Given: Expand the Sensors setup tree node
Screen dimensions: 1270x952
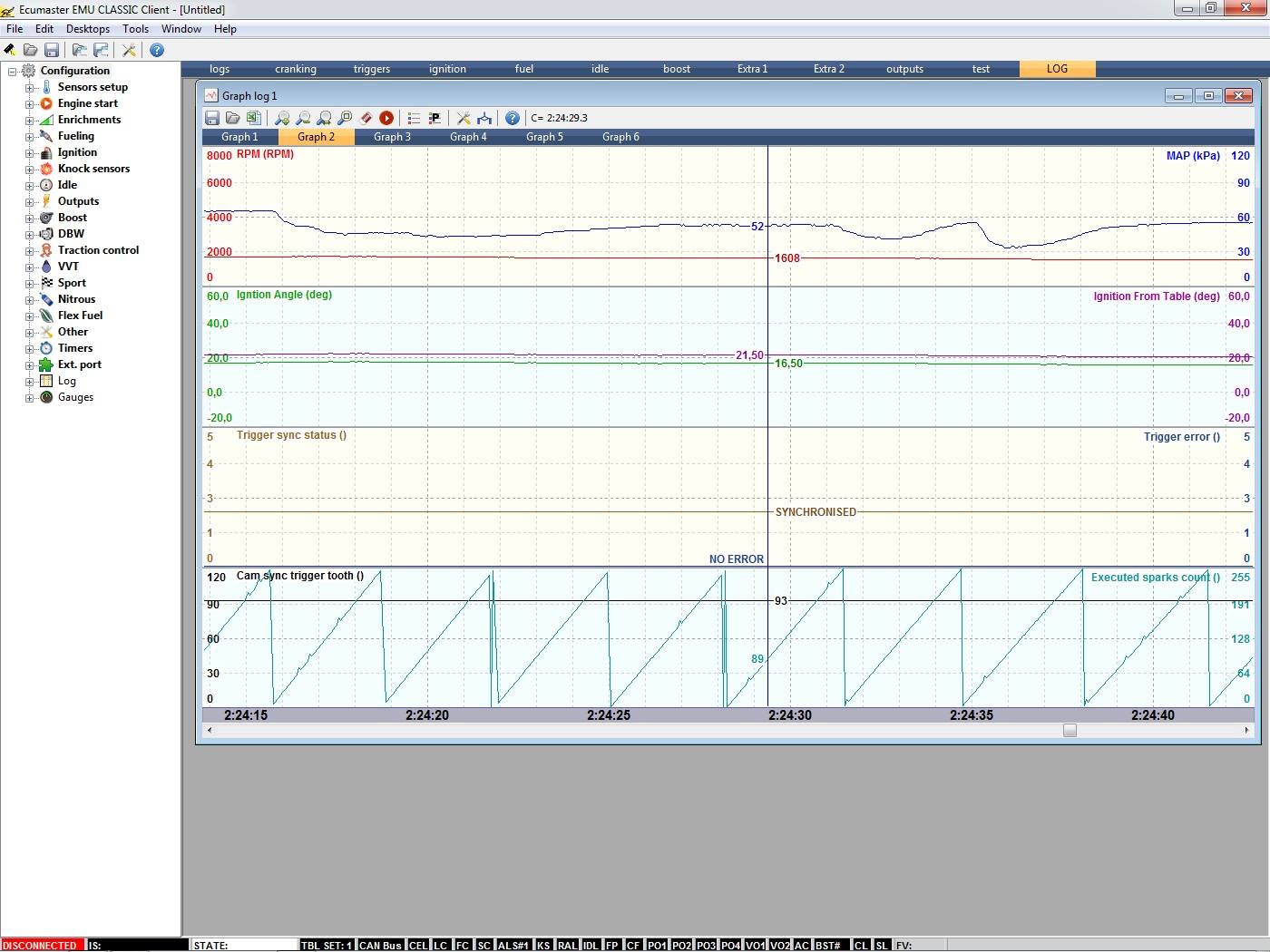Looking at the screenshot, I should click(29, 88).
